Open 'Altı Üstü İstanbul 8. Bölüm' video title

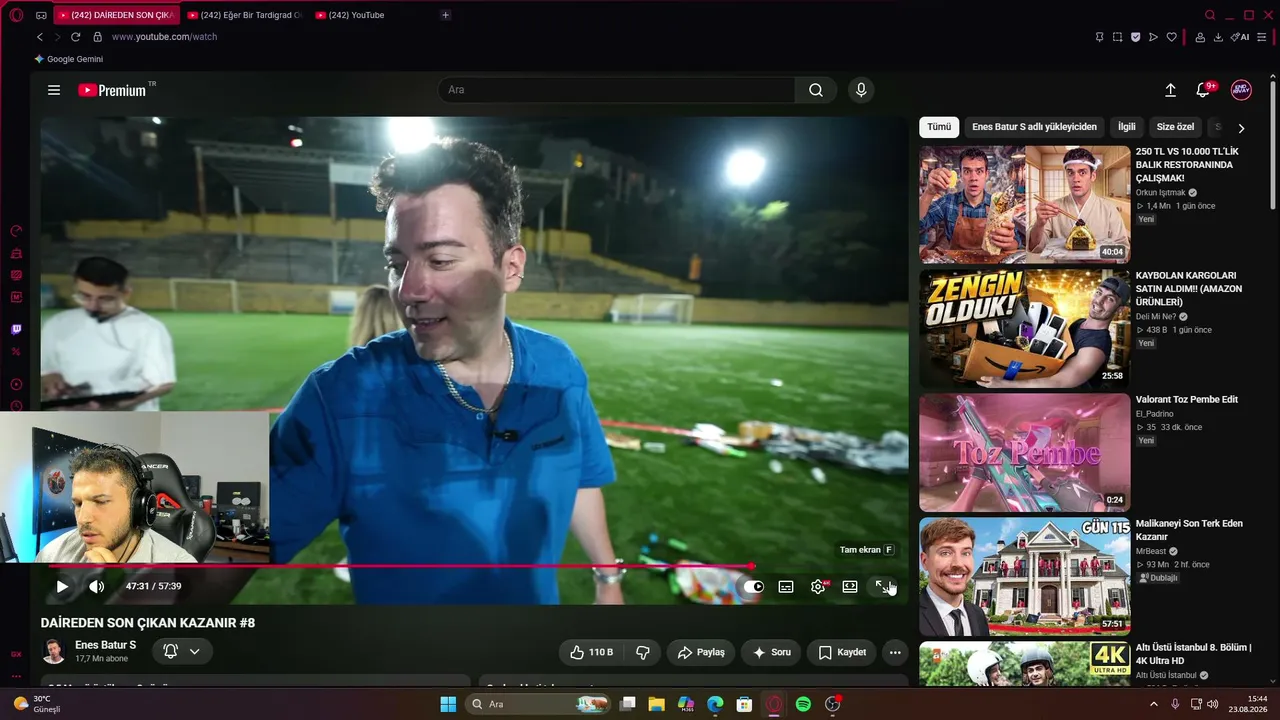[1193, 654]
